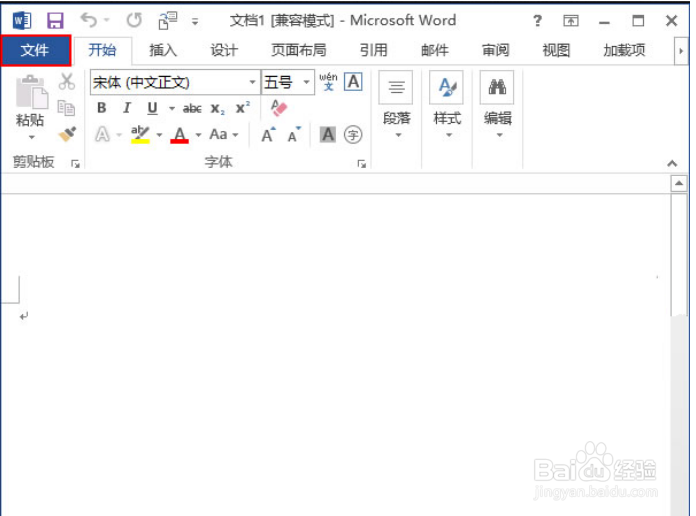This screenshot has height=516, width=696.
Task: Switch to the 视图 (View) tab
Action: pos(556,50)
